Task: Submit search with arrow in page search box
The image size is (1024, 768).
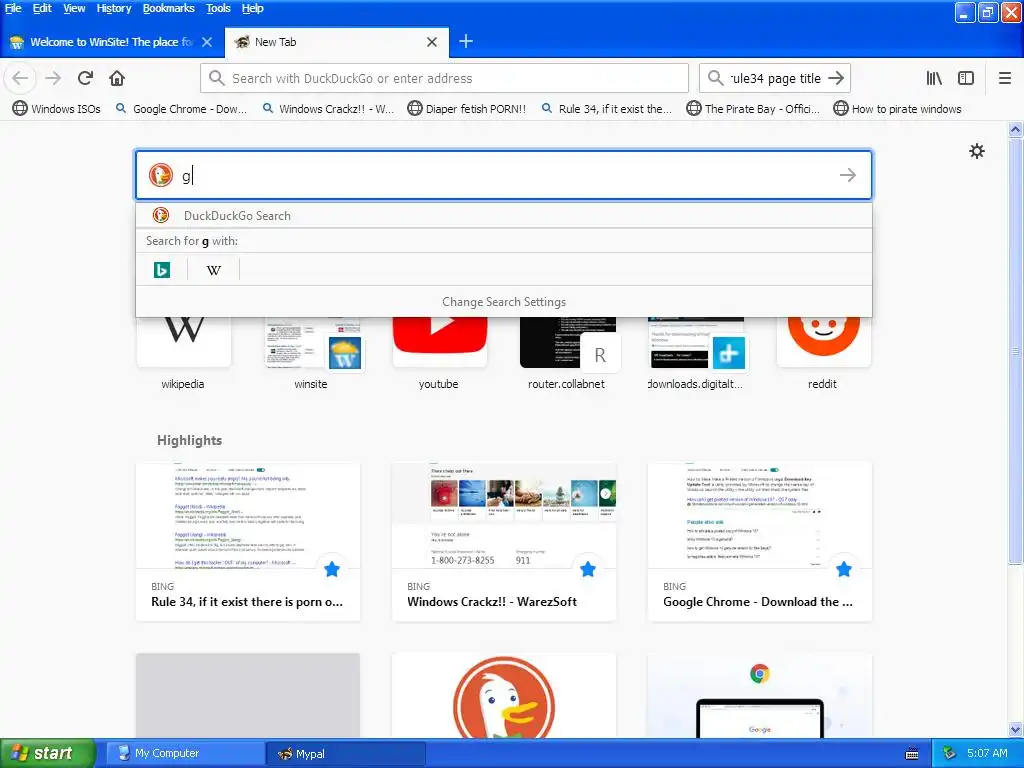Action: pos(848,175)
